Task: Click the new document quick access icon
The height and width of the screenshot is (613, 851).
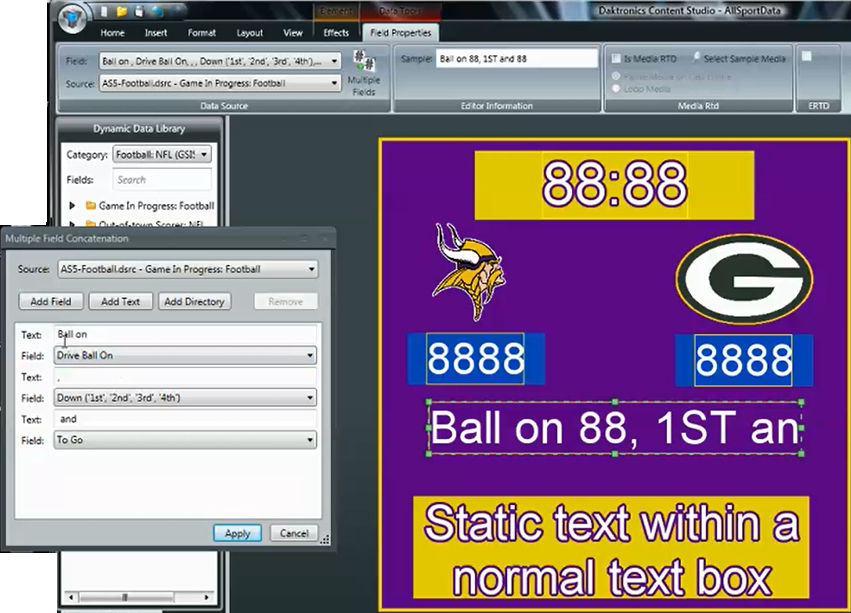Action: click(x=104, y=13)
